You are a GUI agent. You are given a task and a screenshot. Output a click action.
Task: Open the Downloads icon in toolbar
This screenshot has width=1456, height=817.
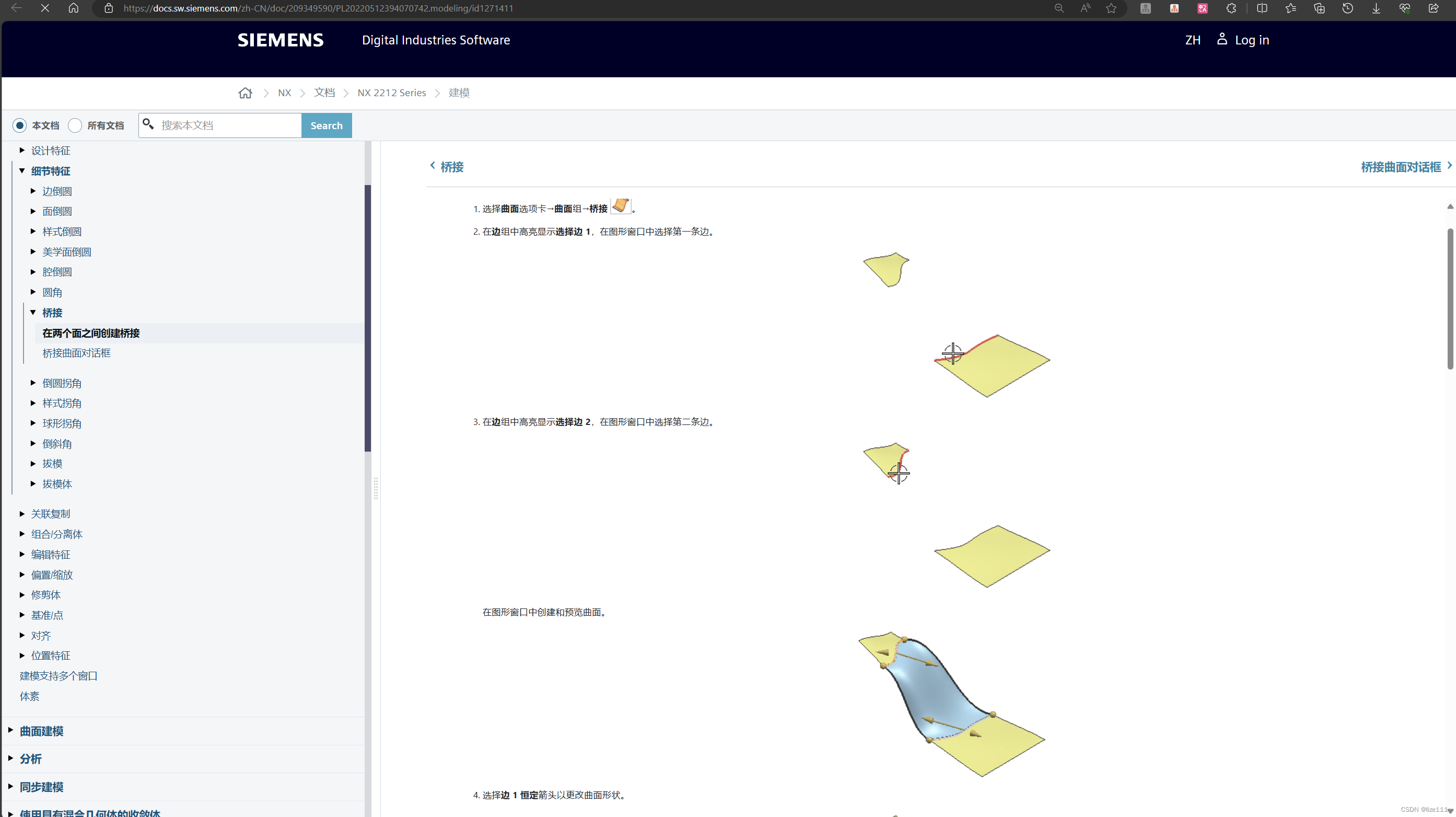click(1376, 8)
